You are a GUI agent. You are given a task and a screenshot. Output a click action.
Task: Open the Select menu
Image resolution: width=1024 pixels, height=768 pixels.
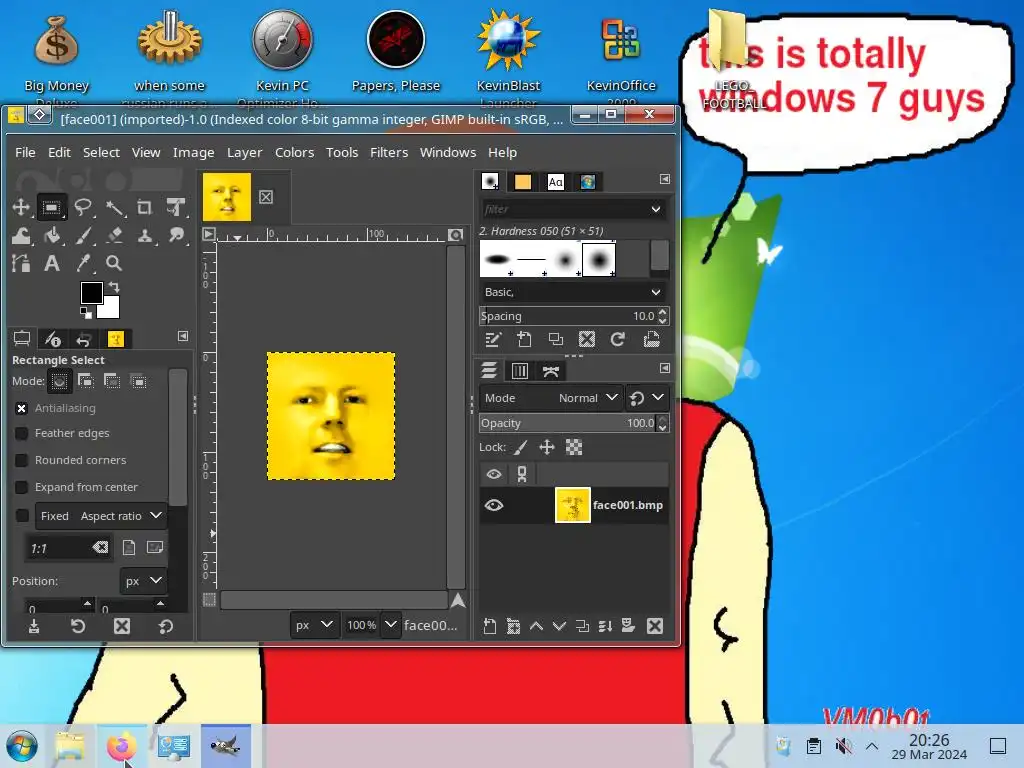click(101, 152)
